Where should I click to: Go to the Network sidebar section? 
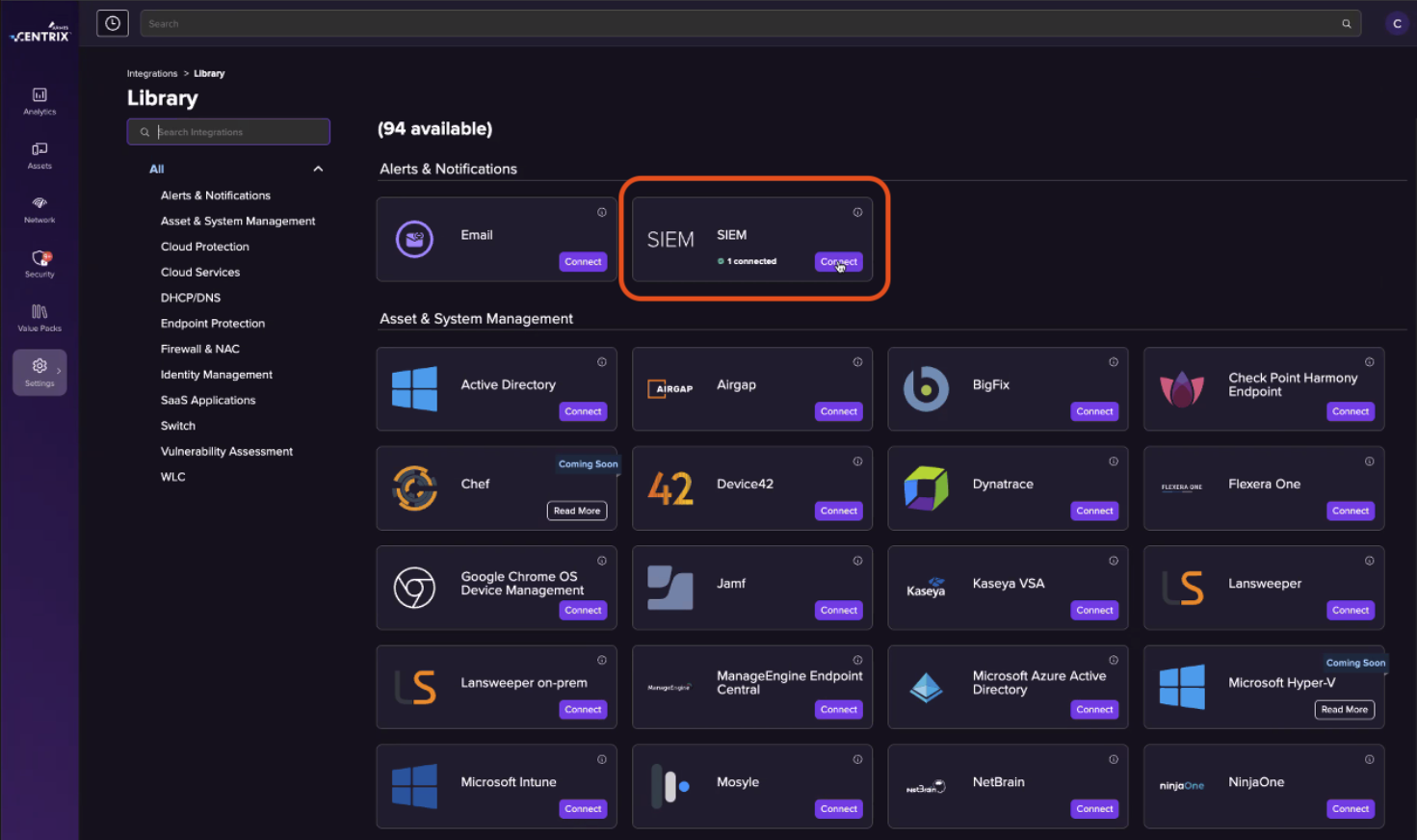click(39, 208)
